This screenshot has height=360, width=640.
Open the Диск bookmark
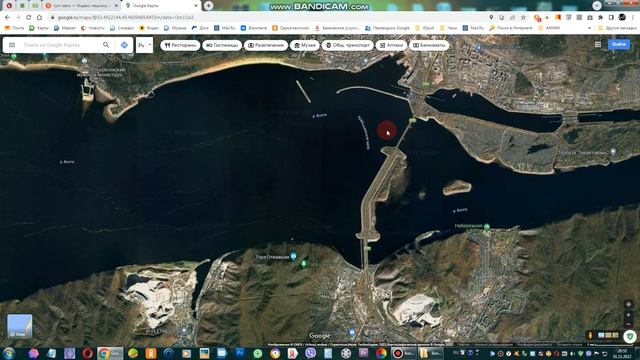point(200,28)
